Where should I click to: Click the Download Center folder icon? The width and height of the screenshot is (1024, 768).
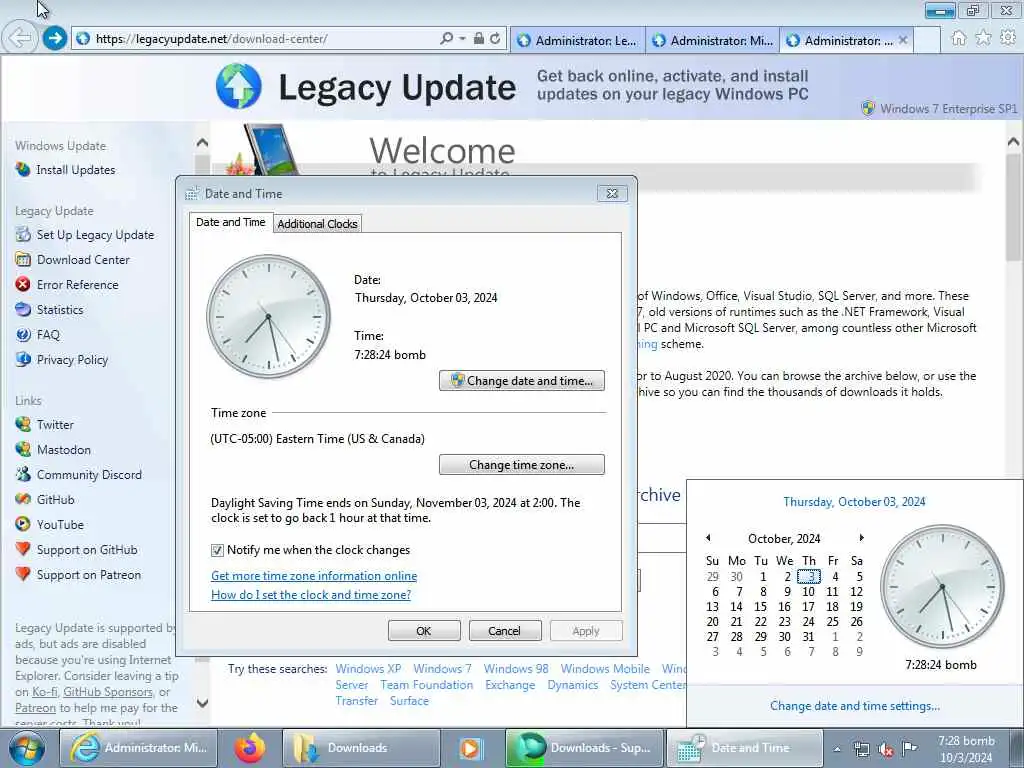[x=23, y=259]
